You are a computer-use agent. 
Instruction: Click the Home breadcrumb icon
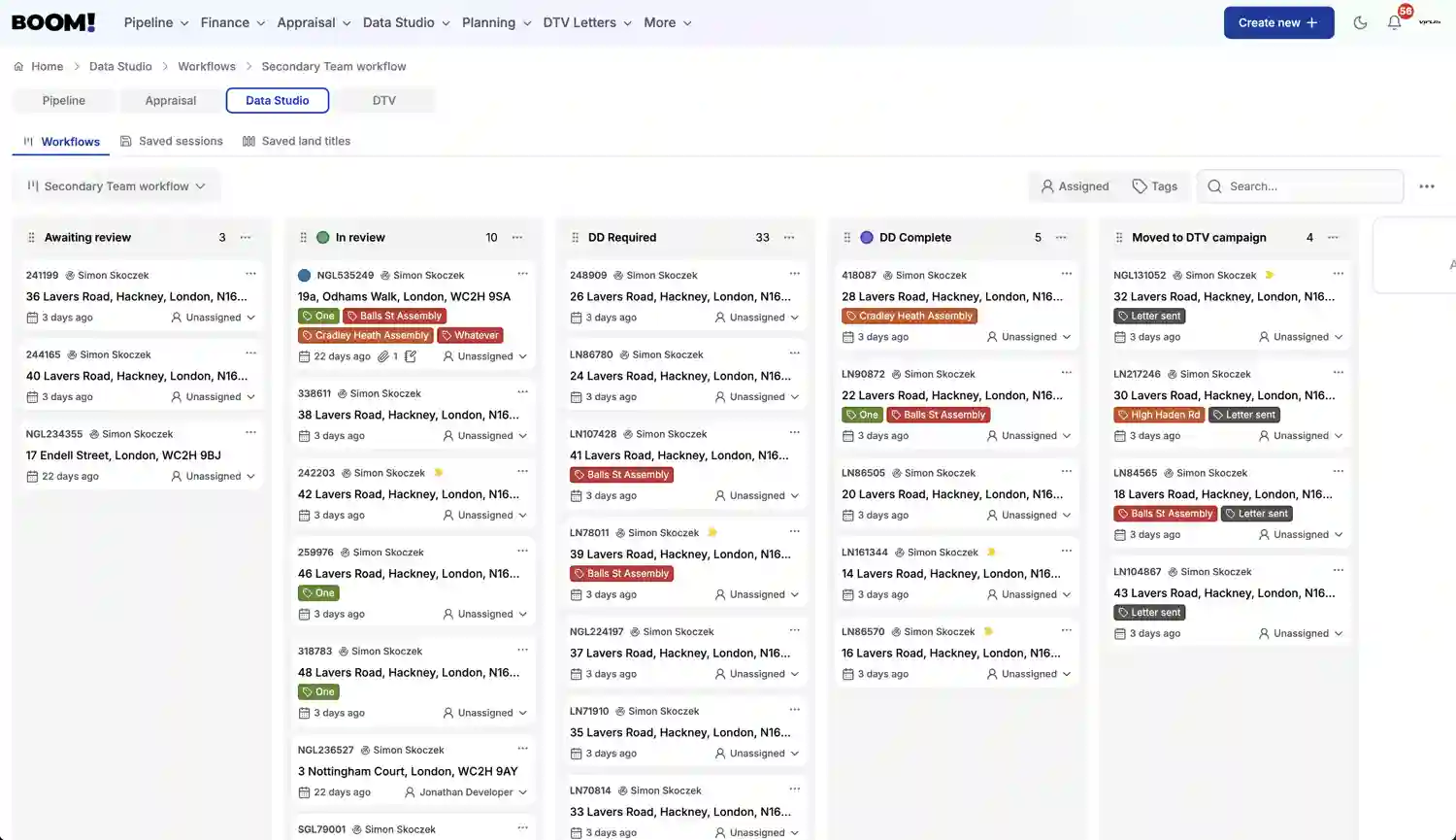[x=18, y=66]
